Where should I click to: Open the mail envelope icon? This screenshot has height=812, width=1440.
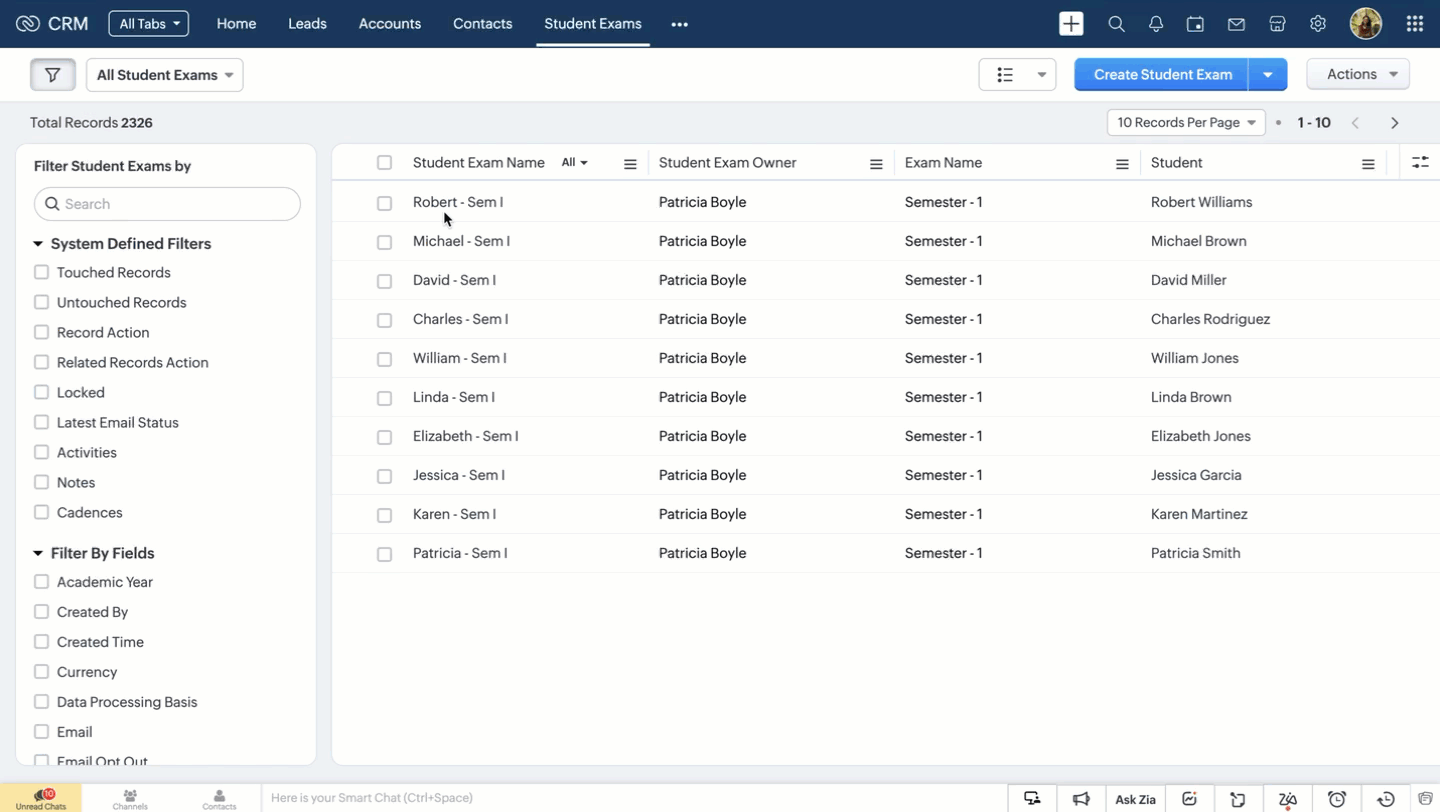tap(1236, 24)
